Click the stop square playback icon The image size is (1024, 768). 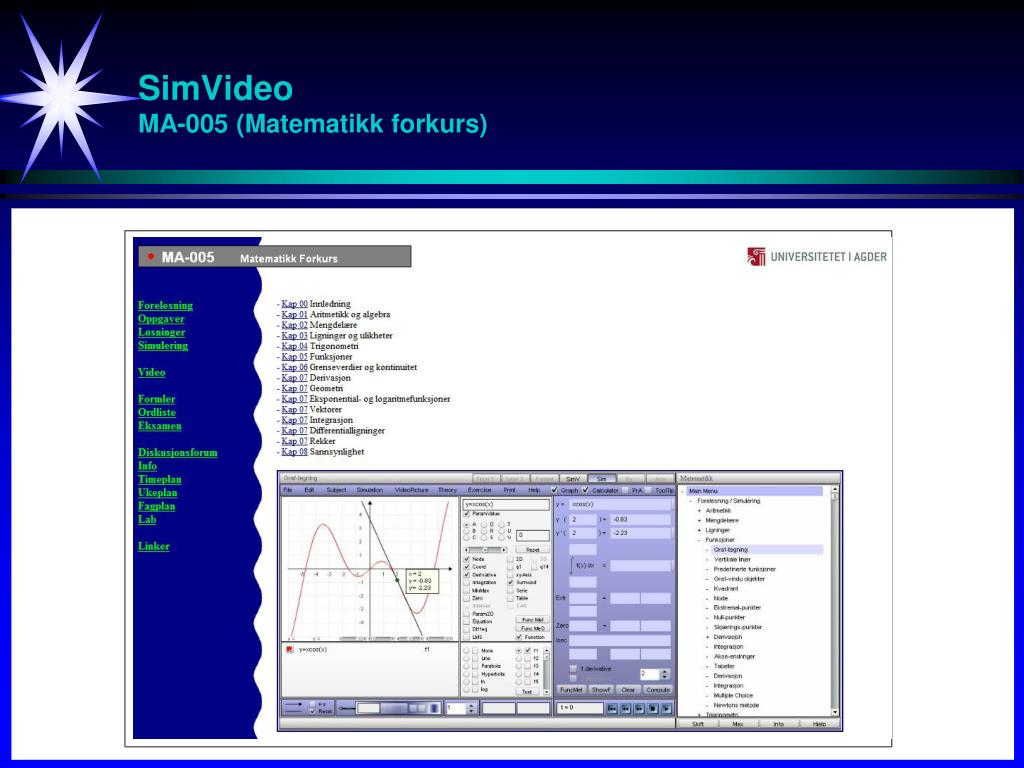652,709
